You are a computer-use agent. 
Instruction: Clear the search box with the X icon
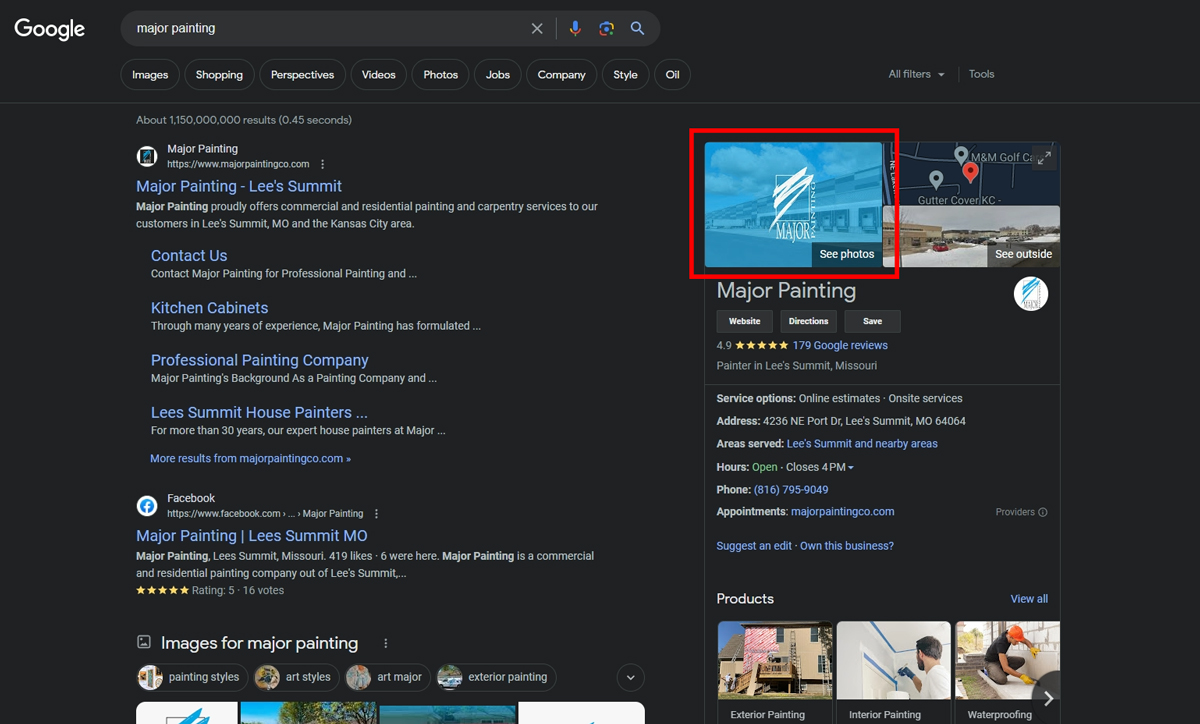pyautogui.click(x=537, y=29)
